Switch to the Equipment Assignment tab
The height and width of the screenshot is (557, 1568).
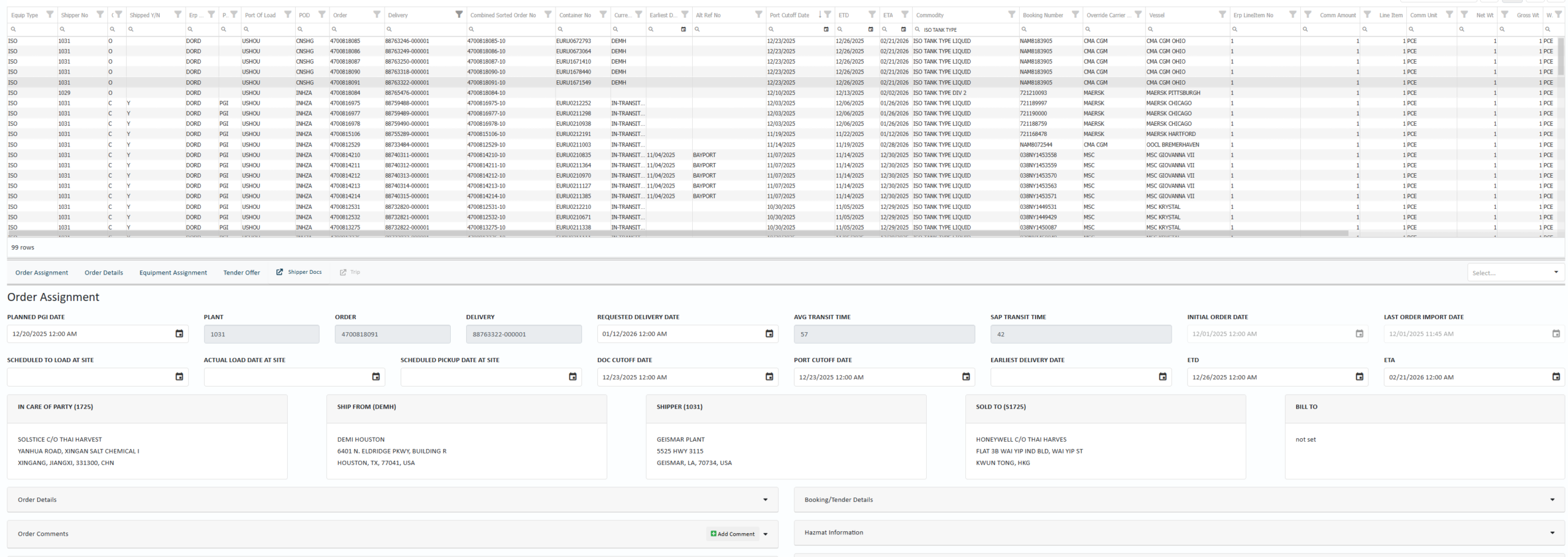(x=173, y=273)
